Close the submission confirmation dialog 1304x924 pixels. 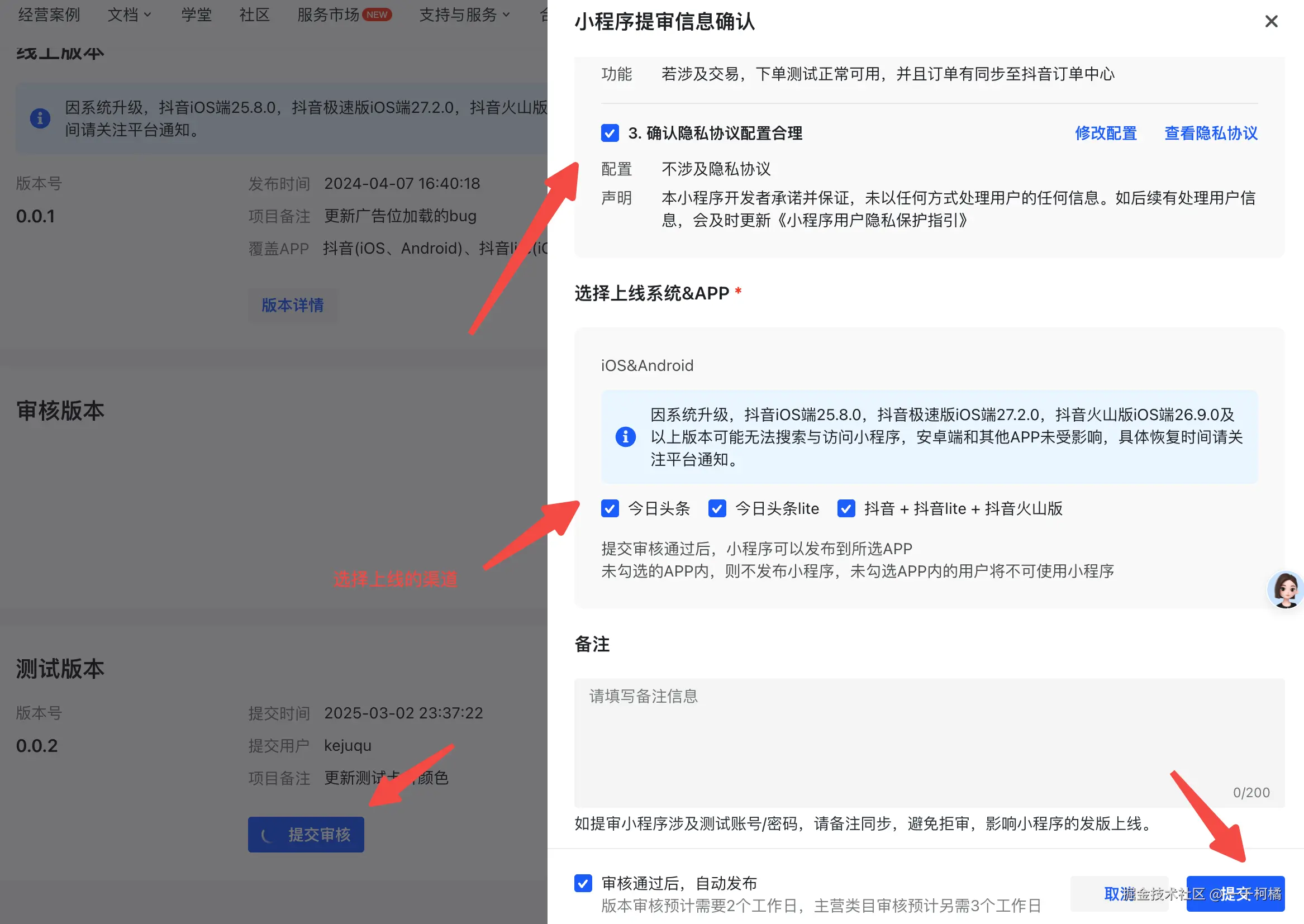coord(1270,22)
